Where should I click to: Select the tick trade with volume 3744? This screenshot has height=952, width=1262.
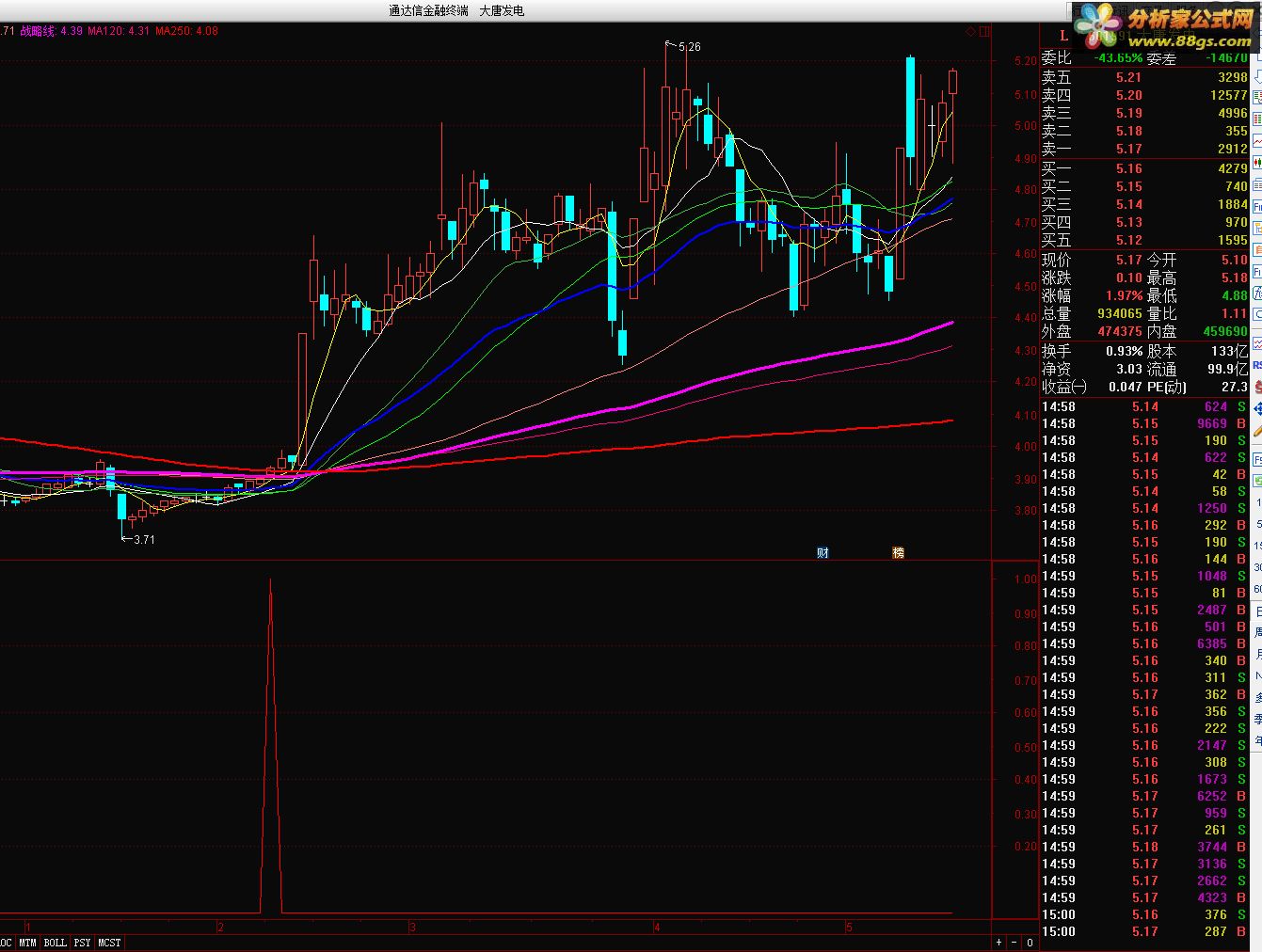1144,847
